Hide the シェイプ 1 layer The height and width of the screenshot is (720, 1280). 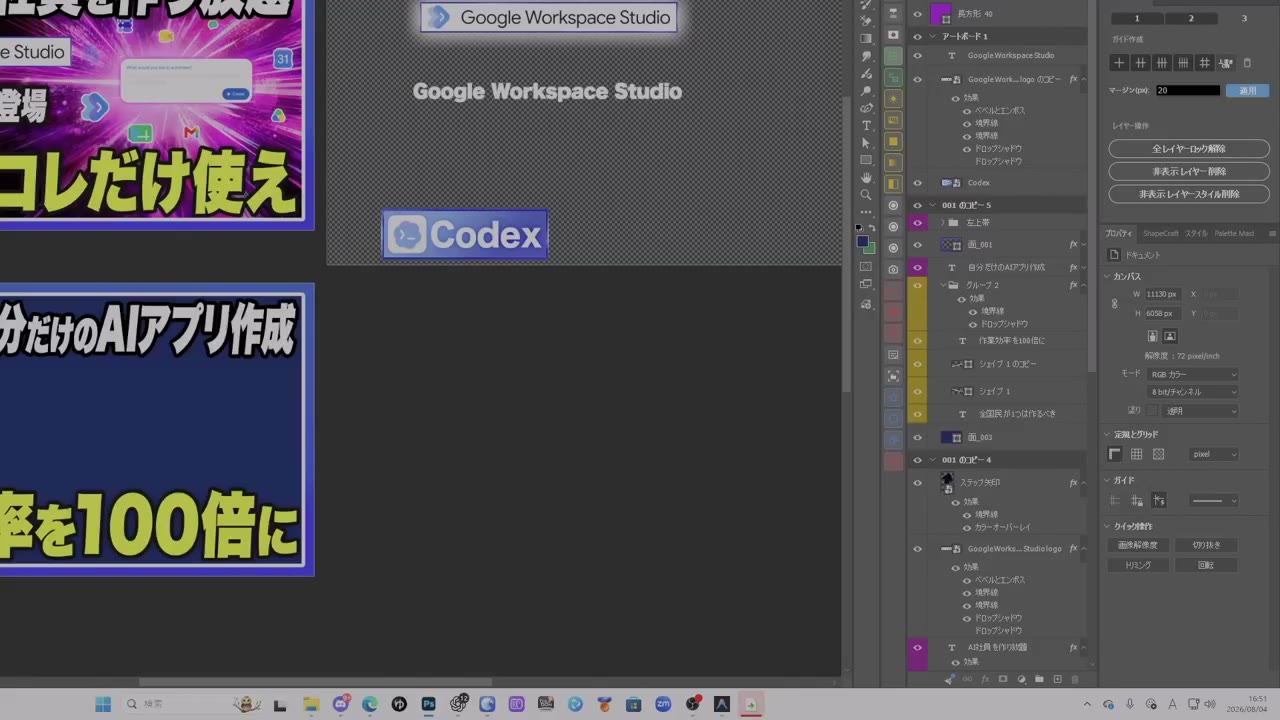click(917, 391)
